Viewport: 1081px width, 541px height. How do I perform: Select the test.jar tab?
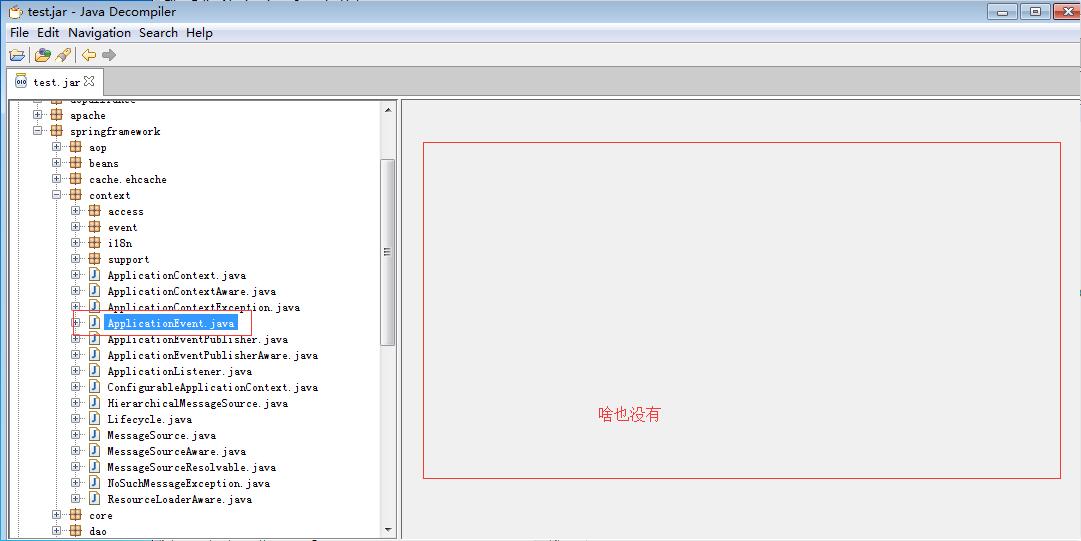click(55, 82)
